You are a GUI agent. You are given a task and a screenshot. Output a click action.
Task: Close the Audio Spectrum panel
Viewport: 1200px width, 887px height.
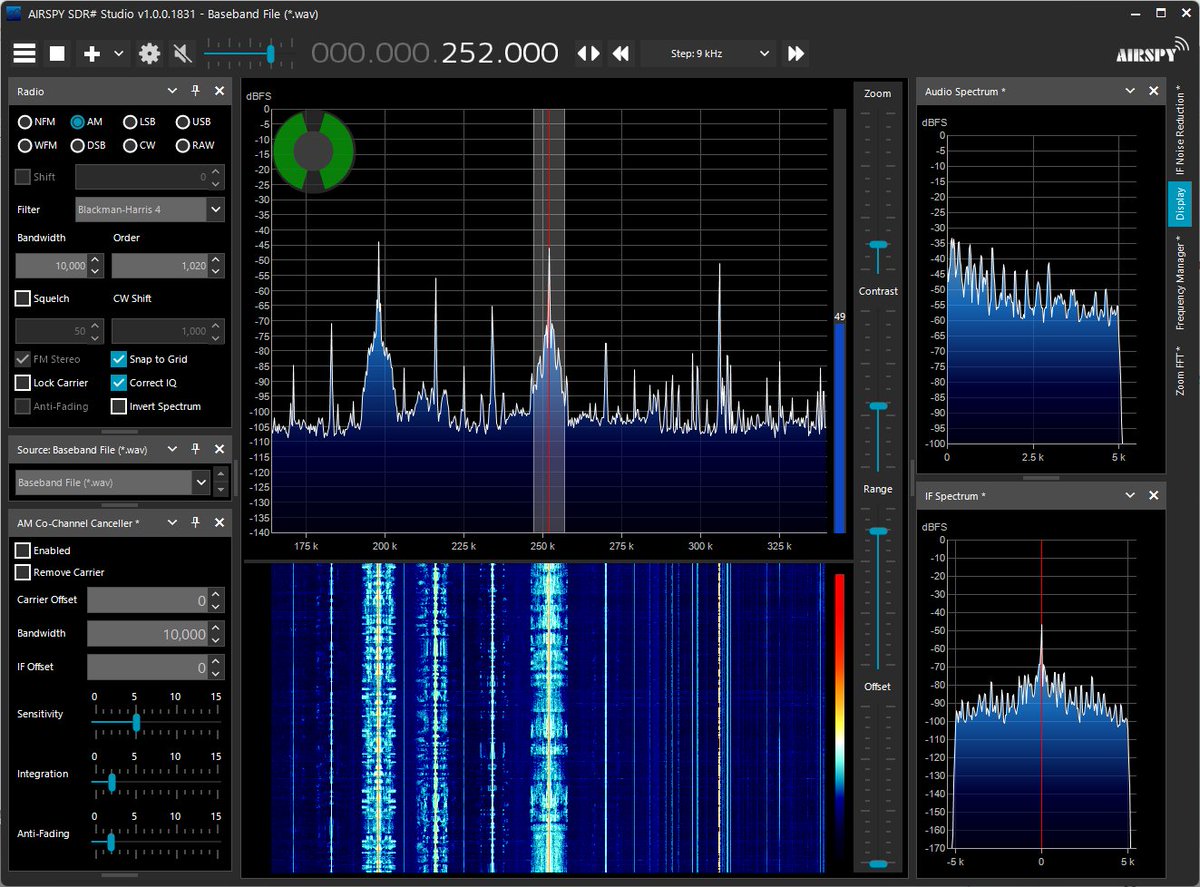(x=1153, y=90)
